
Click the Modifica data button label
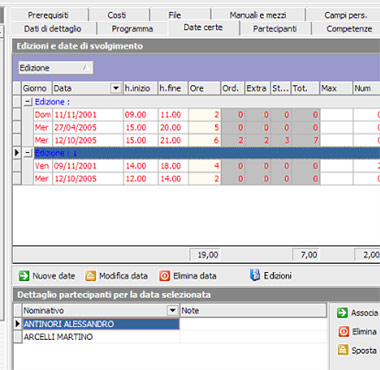point(123,276)
